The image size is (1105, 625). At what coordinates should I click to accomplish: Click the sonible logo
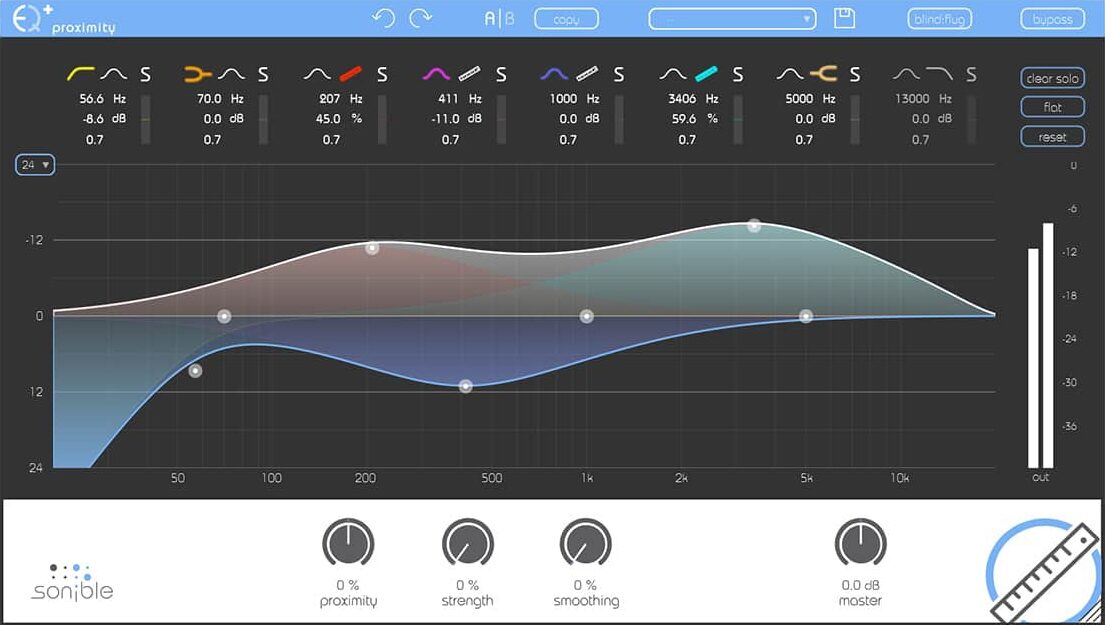click(x=72, y=582)
